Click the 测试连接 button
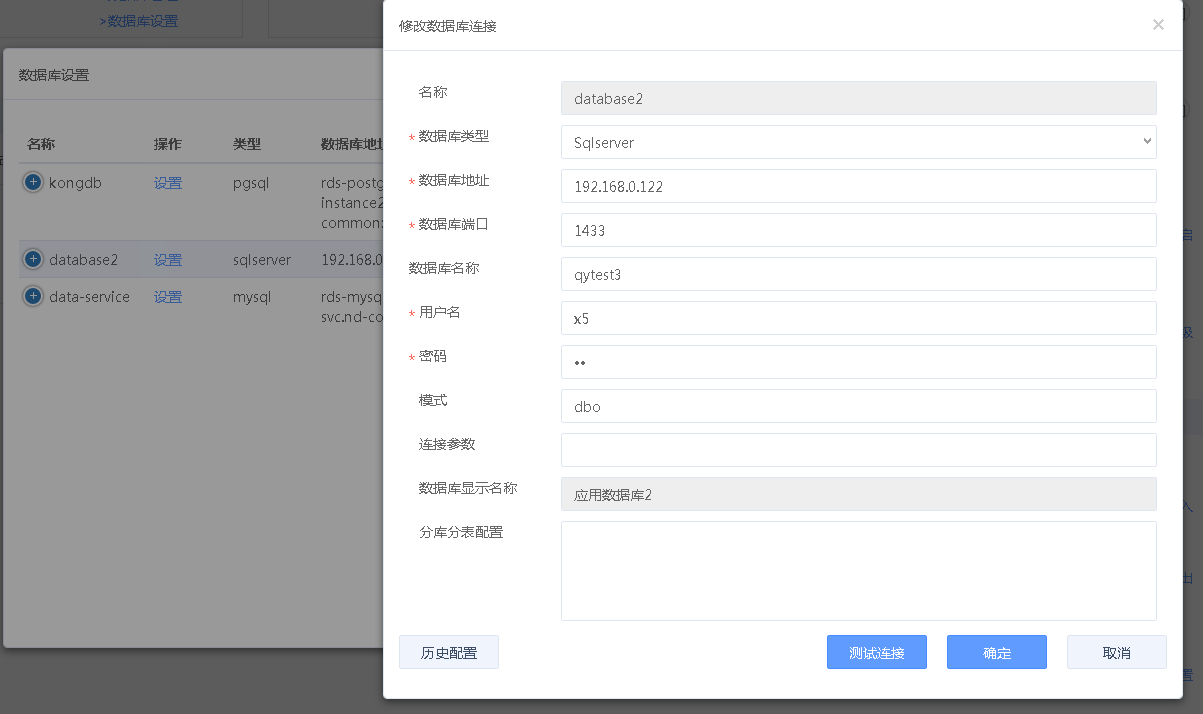This screenshot has width=1203, height=714. tap(876, 652)
